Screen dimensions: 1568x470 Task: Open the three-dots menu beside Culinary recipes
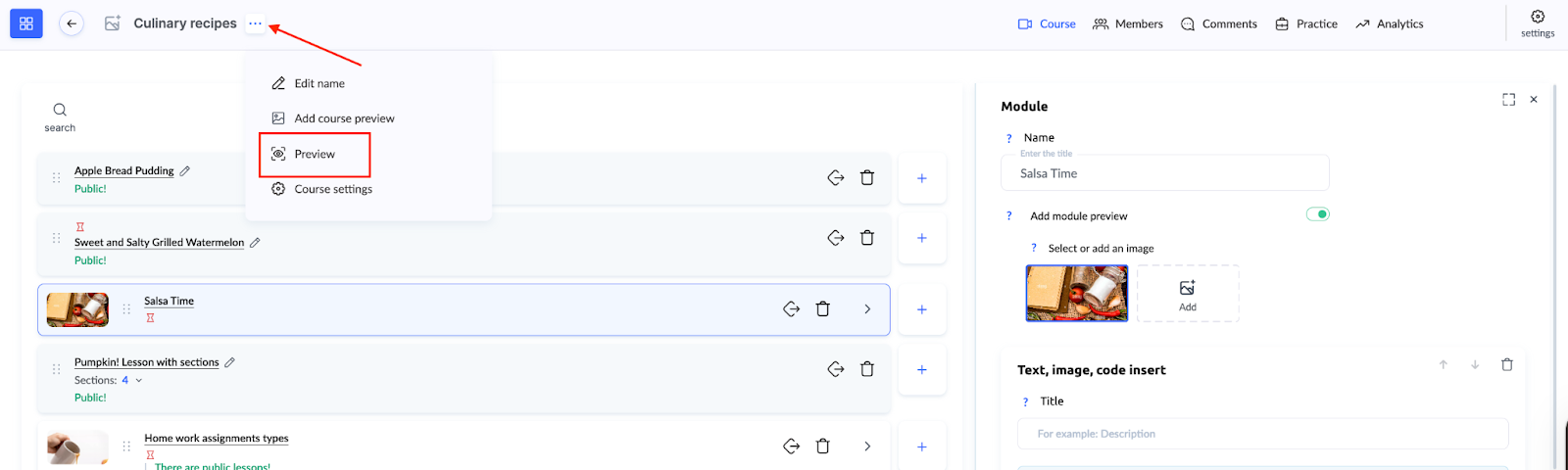255,23
